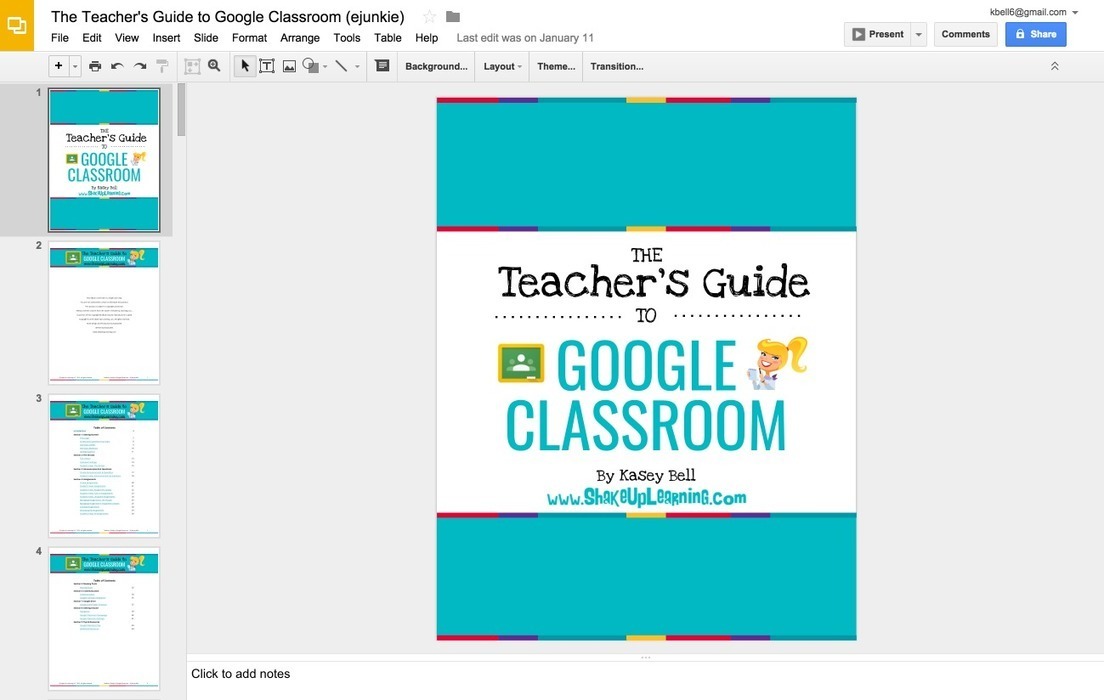Click the Zoom magnifier tool
This screenshot has width=1104, height=700.
[x=214, y=66]
